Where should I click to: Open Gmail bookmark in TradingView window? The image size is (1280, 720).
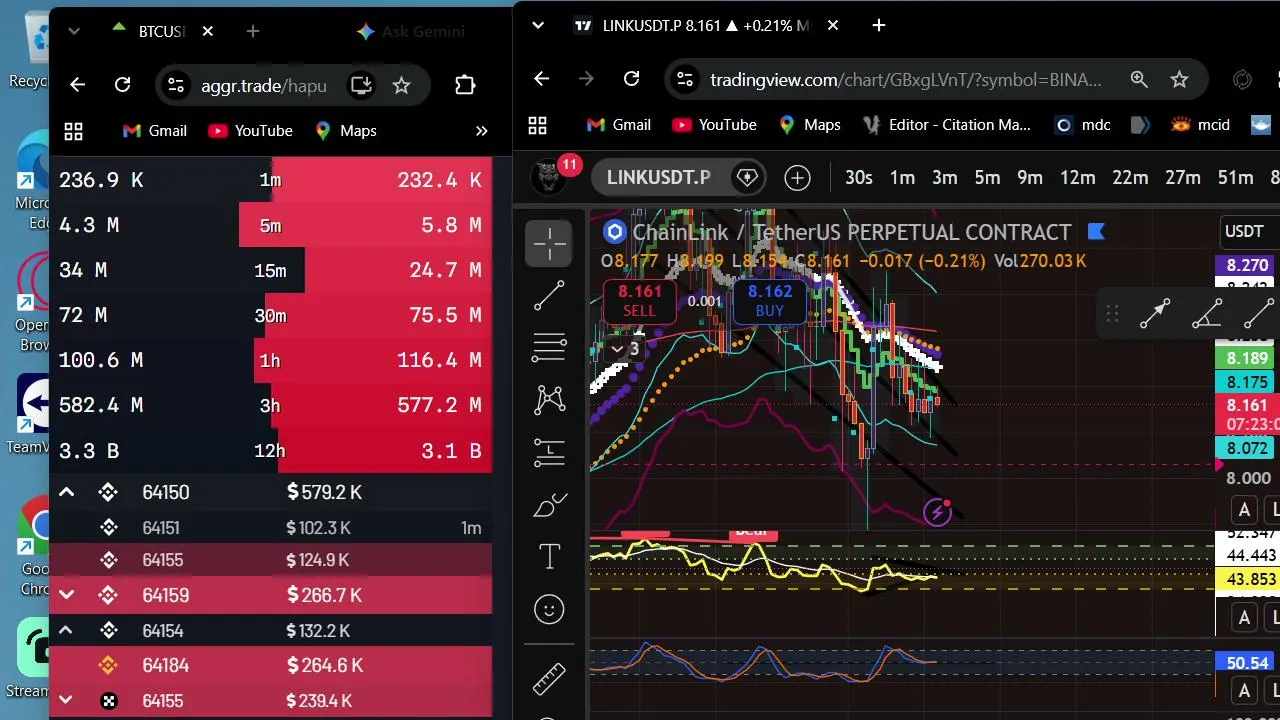pyautogui.click(x=619, y=125)
